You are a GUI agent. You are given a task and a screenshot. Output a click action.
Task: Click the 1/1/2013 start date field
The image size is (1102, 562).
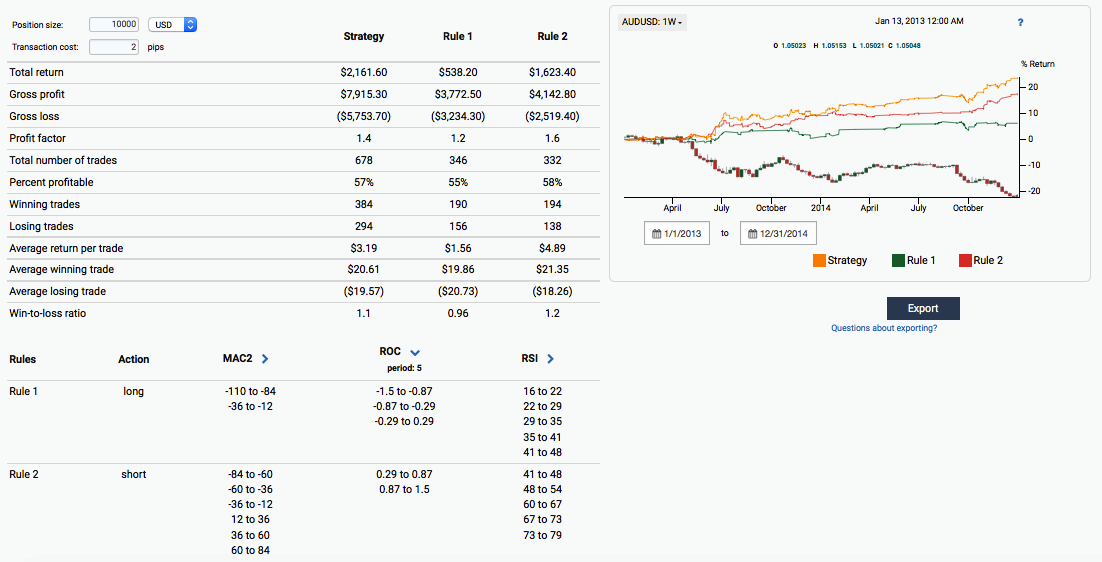pyautogui.click(x=676, y=234)
